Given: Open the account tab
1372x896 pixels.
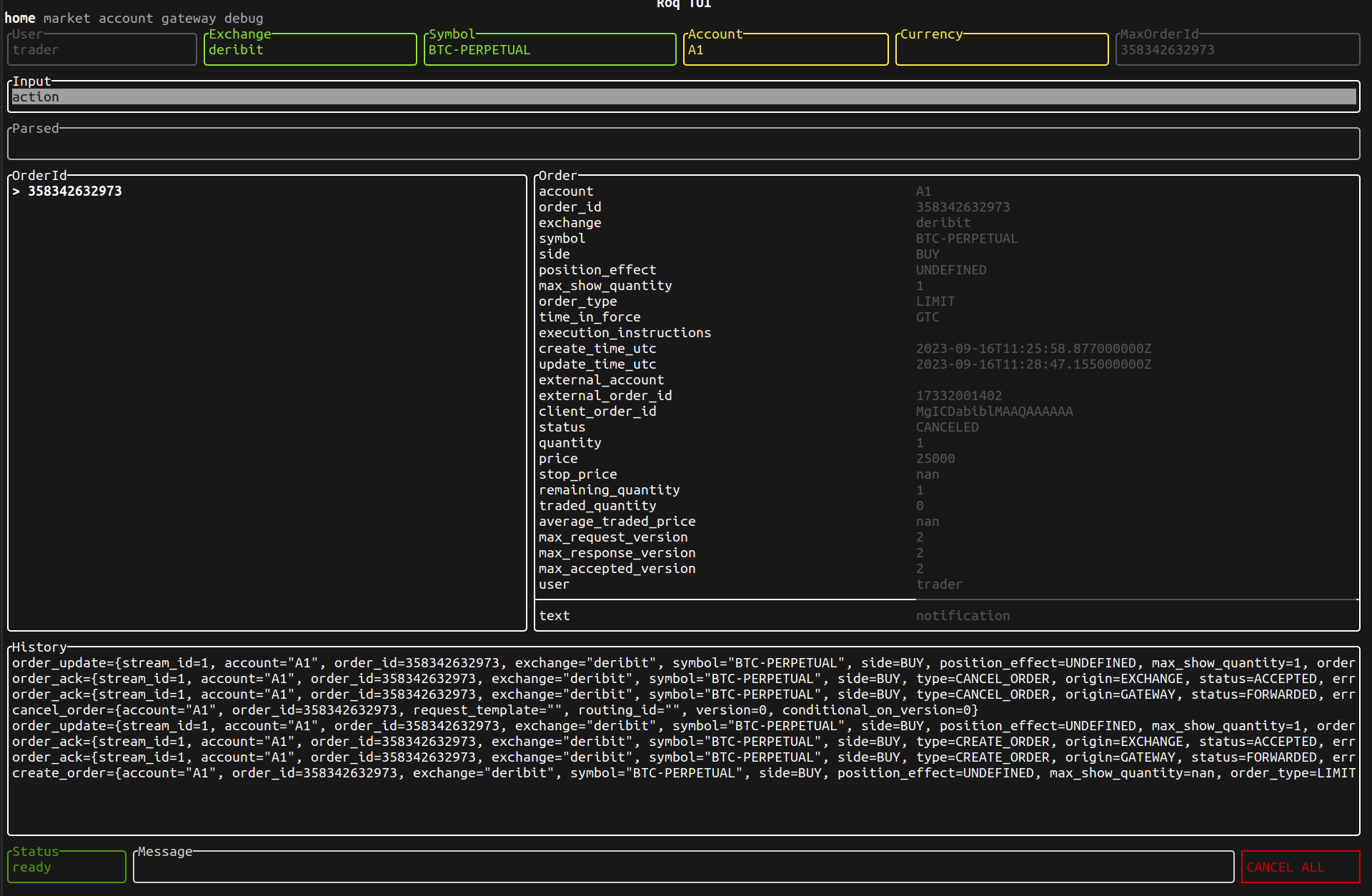Looking at the screenshot, I should pos(126,18).
